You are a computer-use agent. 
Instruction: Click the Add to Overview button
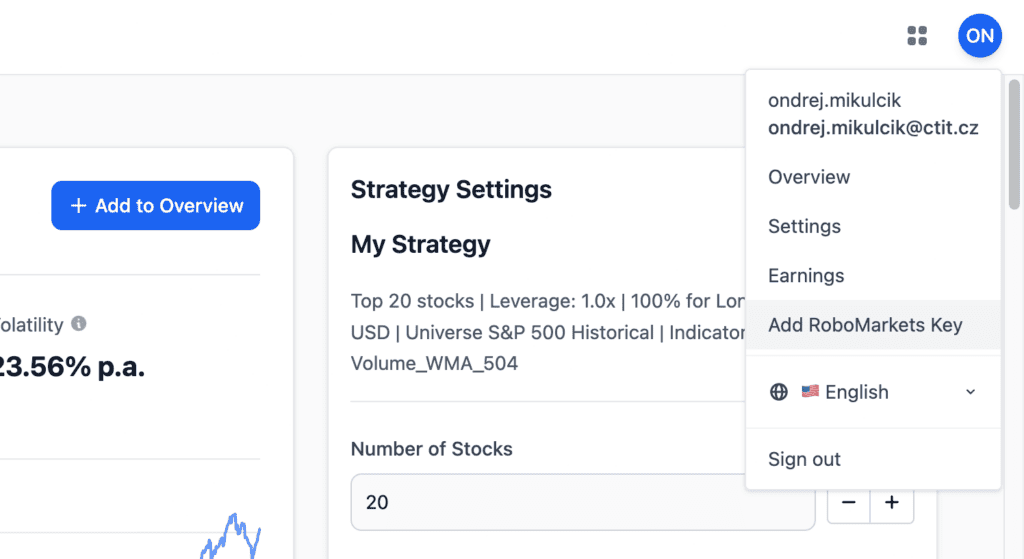[x=156, y=206]
